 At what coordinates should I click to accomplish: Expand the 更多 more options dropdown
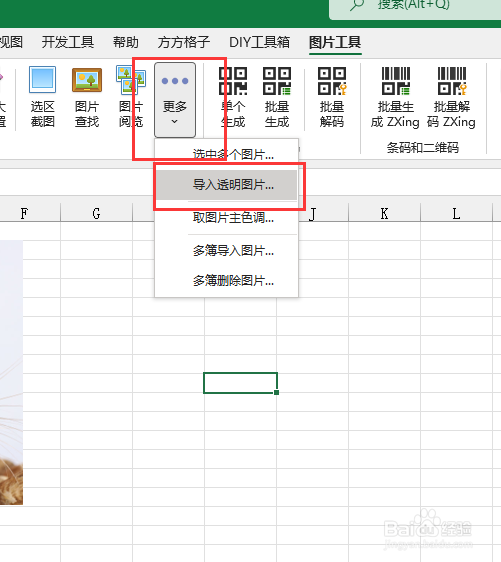[x=175, y=100]
